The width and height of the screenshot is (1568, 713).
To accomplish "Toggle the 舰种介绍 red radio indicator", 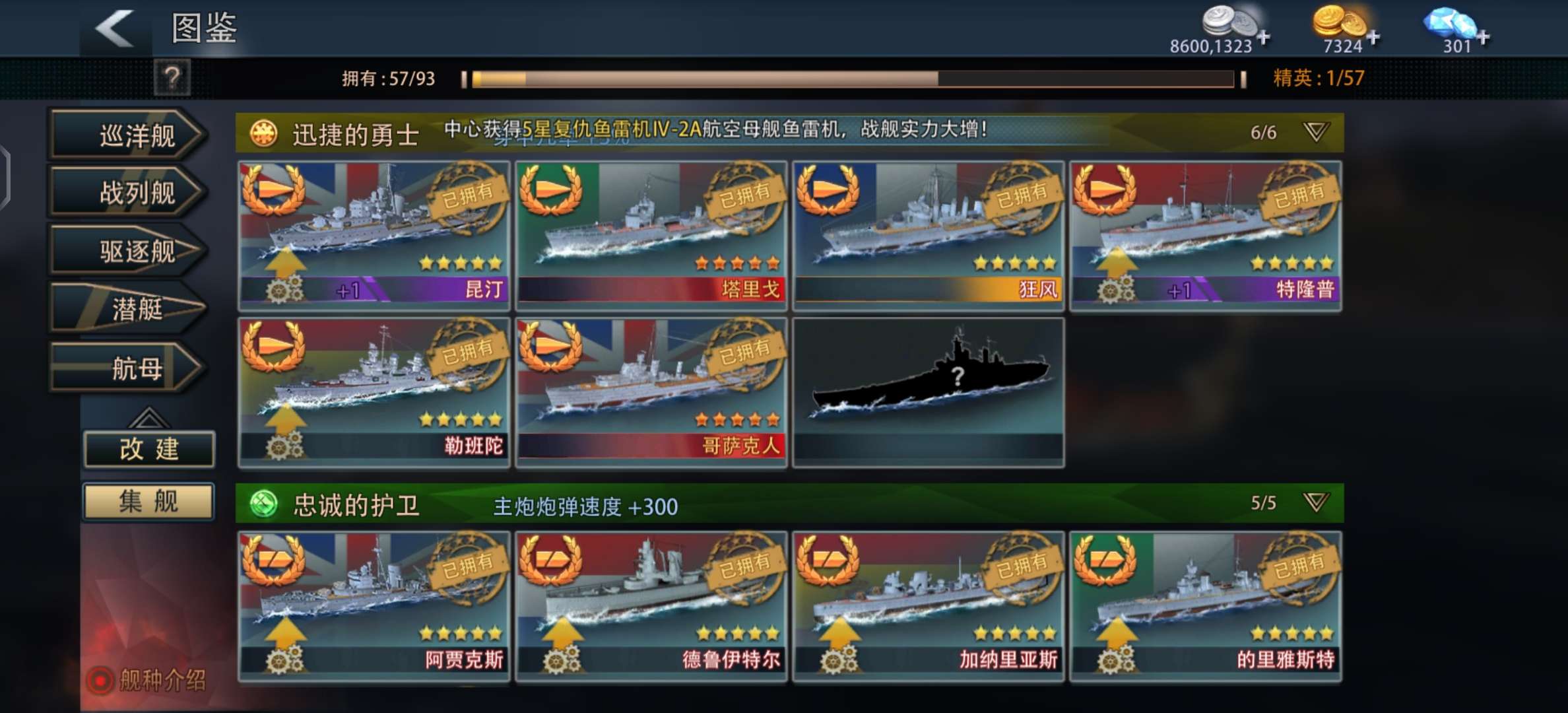I will tap(100, 680).
